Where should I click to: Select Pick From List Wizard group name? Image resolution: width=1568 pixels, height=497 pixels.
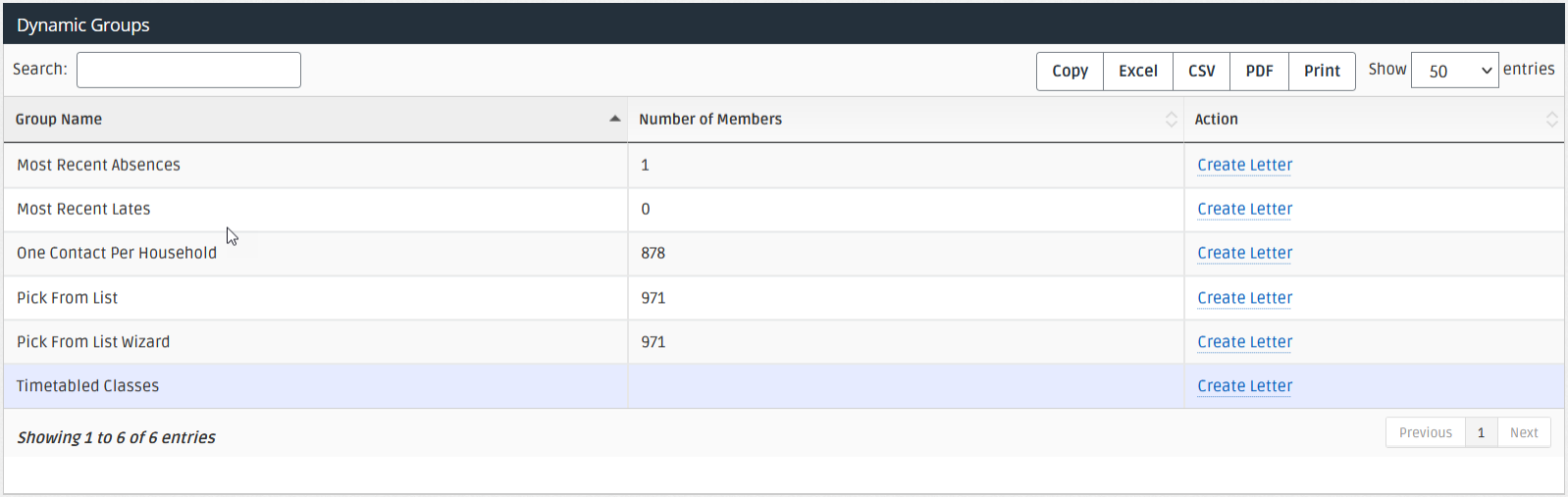tap(93, 342)
